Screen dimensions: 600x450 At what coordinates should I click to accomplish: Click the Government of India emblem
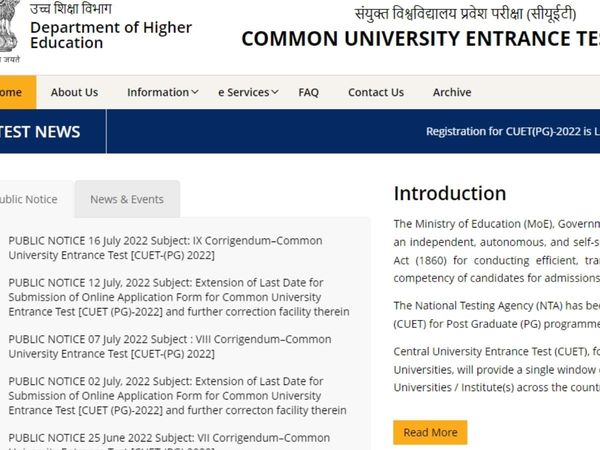(9, 31)
